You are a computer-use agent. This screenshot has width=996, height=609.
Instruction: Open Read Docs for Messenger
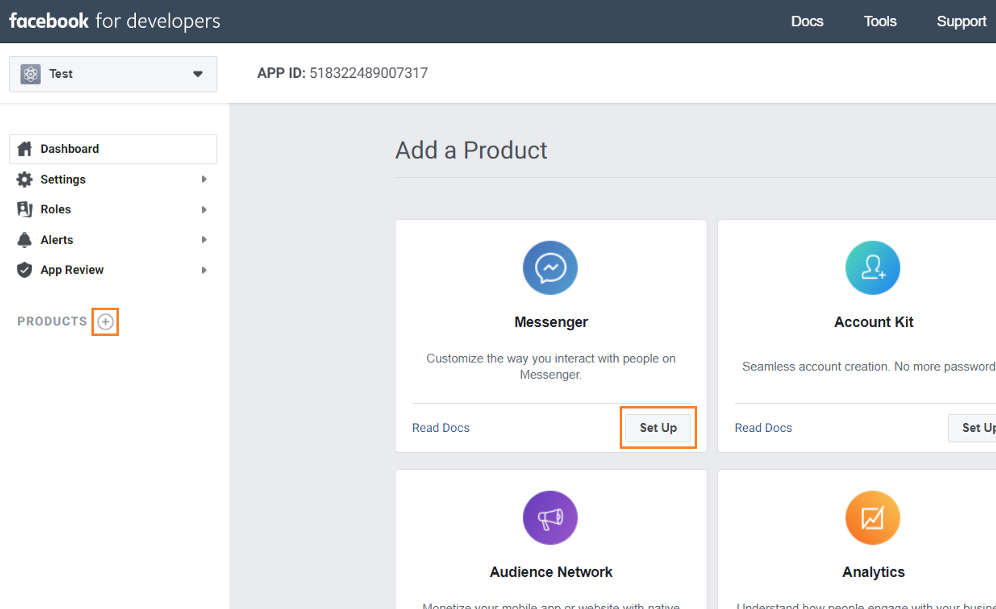tap(440, 427)
